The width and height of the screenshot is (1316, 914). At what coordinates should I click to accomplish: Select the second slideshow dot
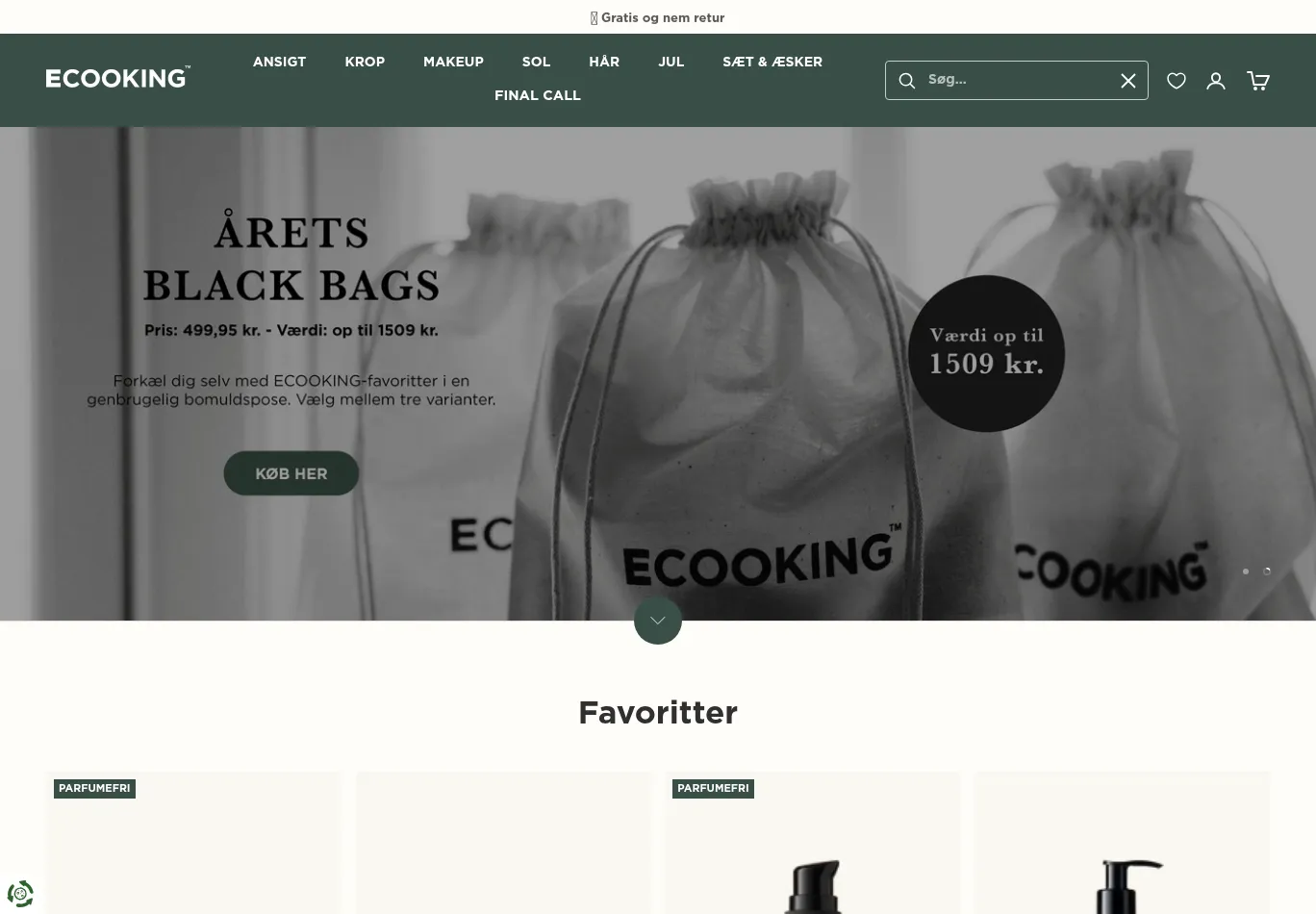coord(1267,571)
